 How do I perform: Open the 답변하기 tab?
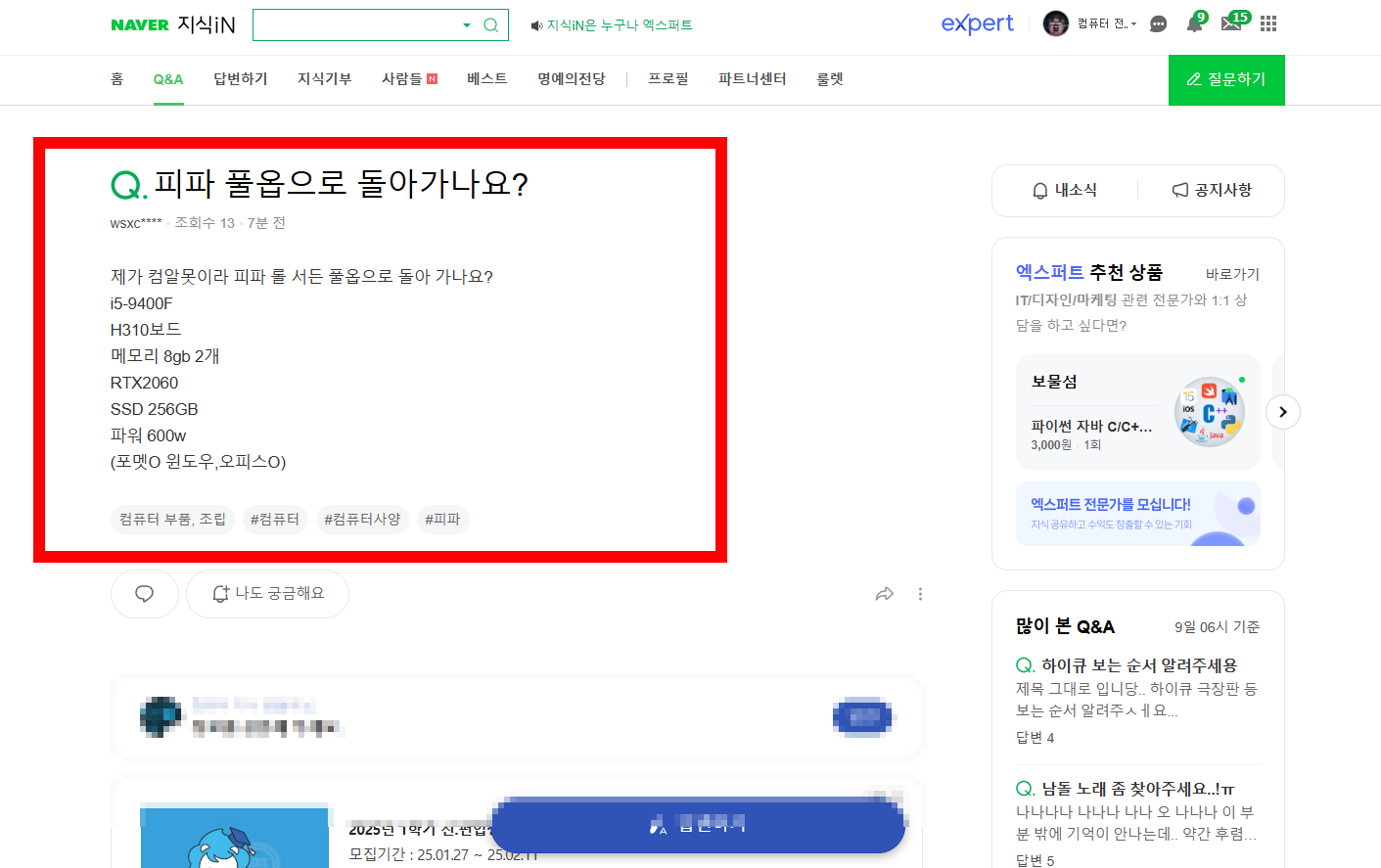coord(241,79)
